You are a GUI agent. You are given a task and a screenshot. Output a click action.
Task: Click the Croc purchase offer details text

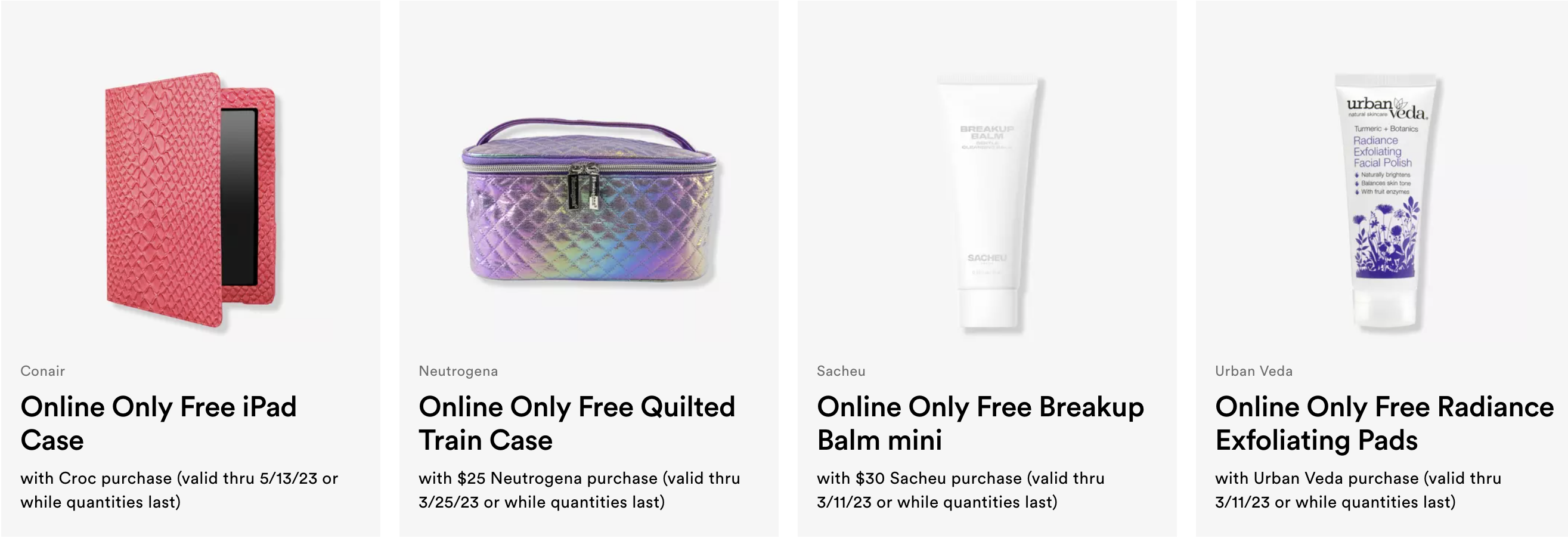pyautogui.click(x=179, y=490)
